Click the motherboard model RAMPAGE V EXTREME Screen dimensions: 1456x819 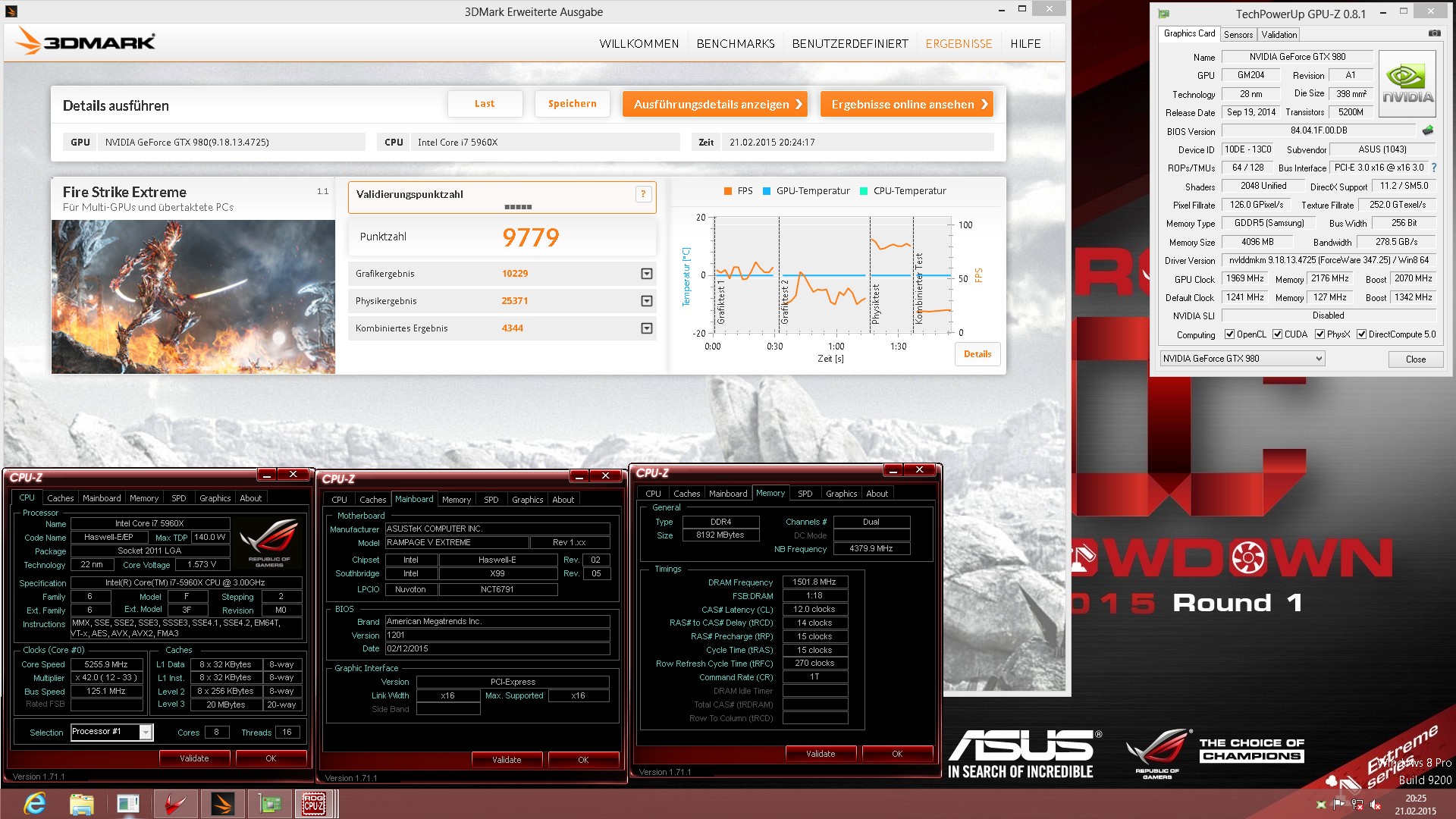click(457, 543)
